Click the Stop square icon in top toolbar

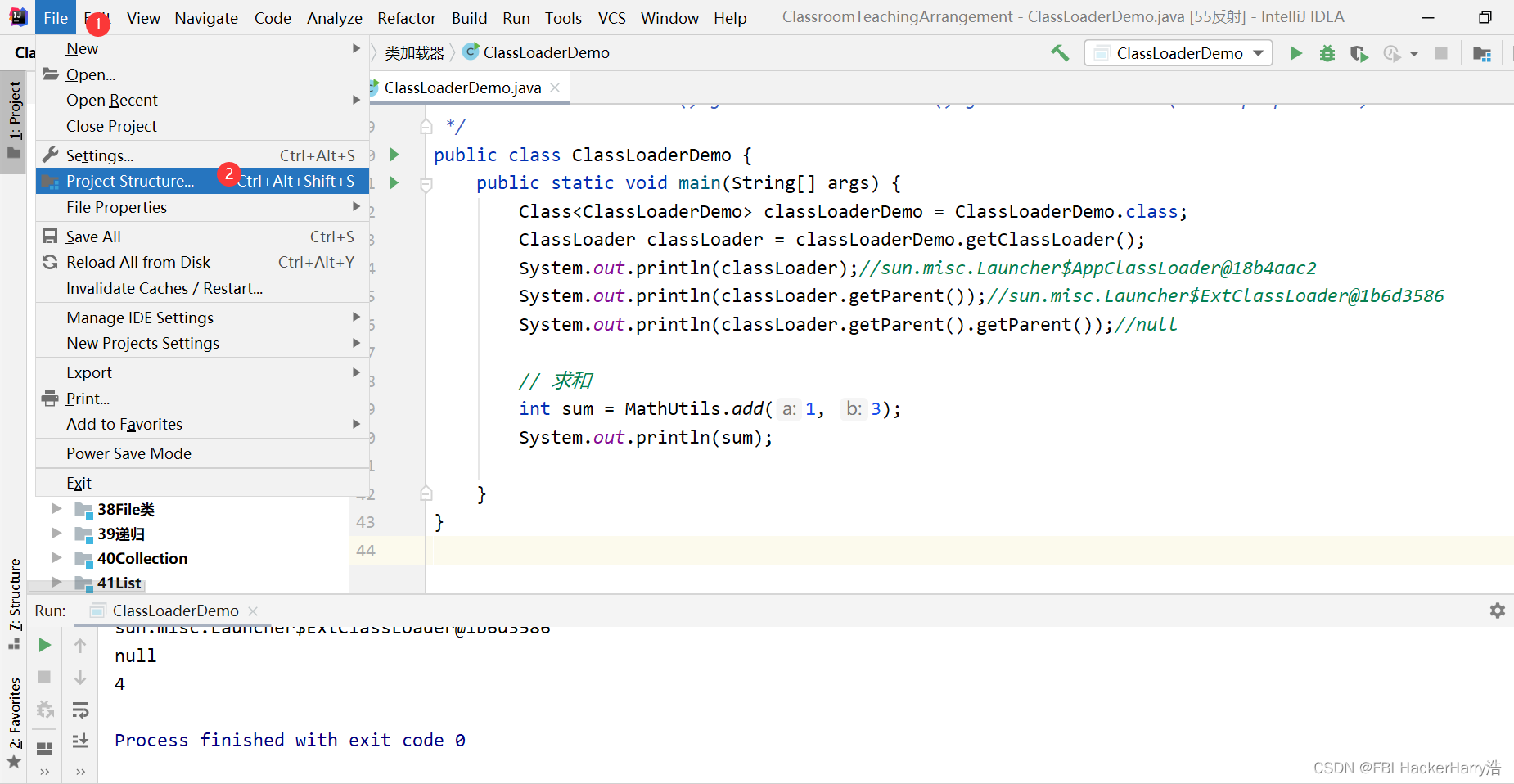1441,53
